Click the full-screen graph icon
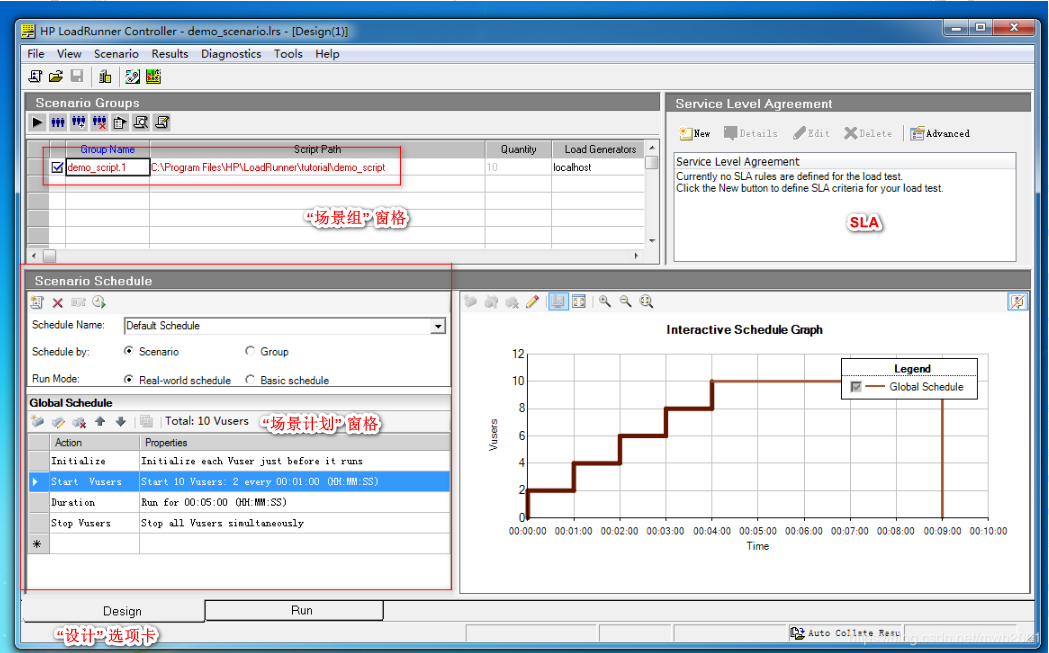1049x653 pixels. (x=579, y=302)
